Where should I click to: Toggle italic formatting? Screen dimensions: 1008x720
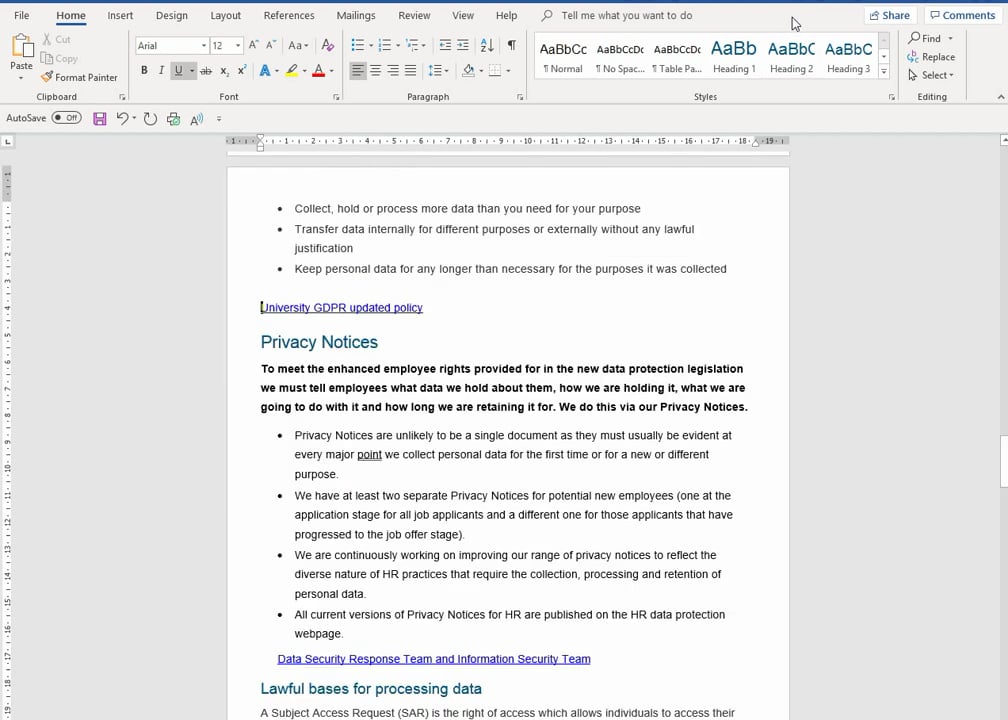pyautogui.click(x=160, y=71)
